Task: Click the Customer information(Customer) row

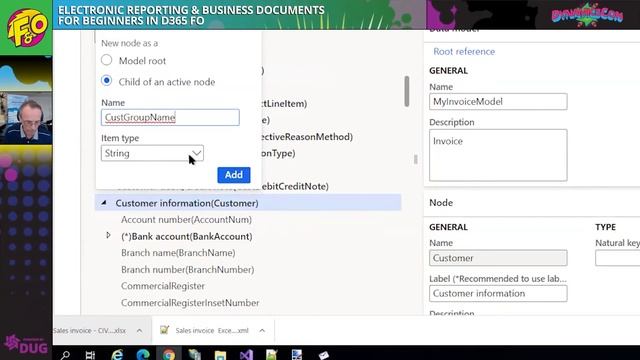Action: (248, 203)
